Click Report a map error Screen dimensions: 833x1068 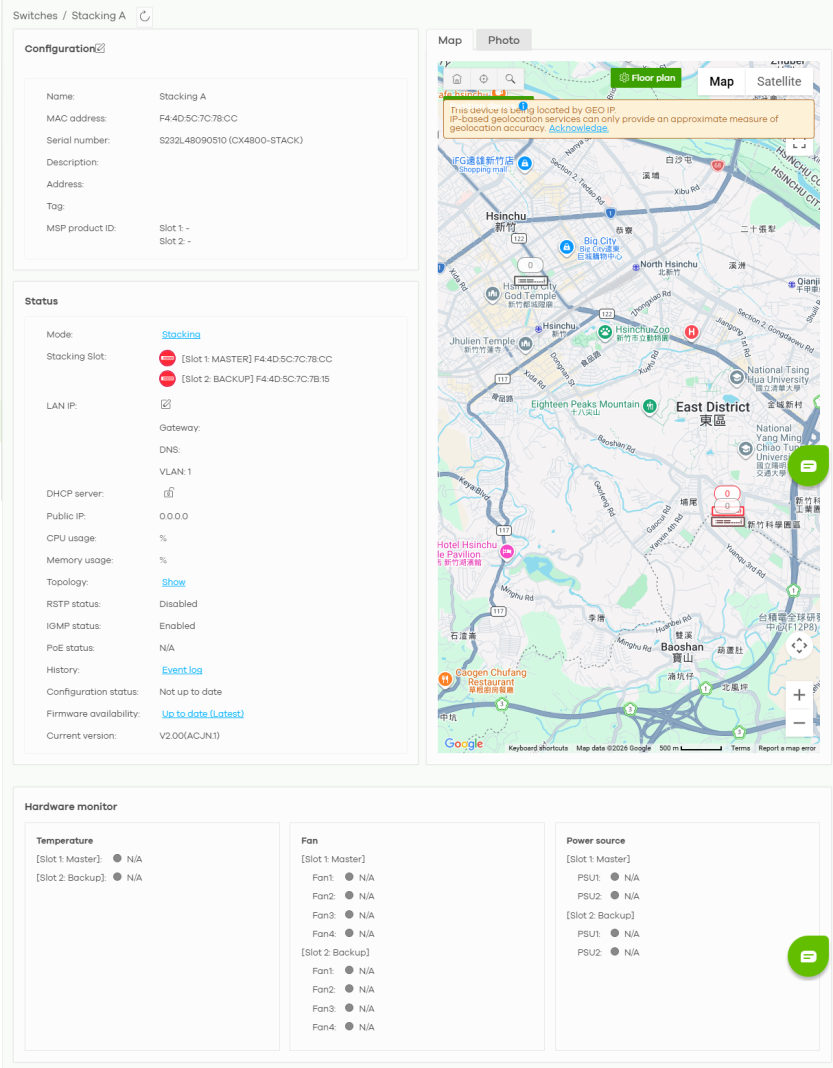[x=787, y=748]
